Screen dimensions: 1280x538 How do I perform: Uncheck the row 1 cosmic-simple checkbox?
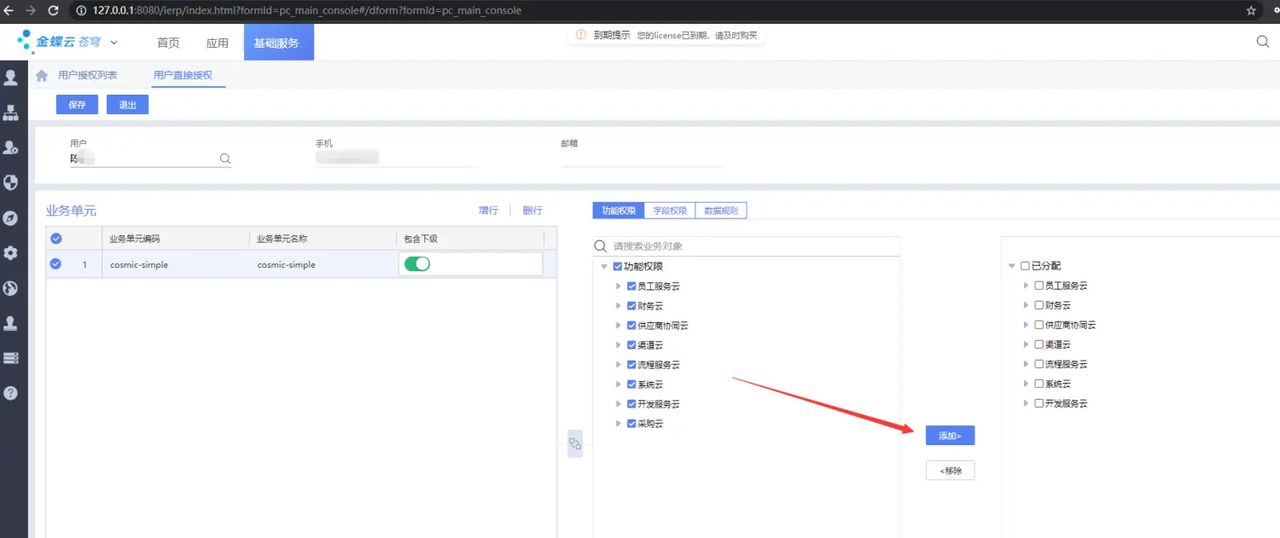56,264
